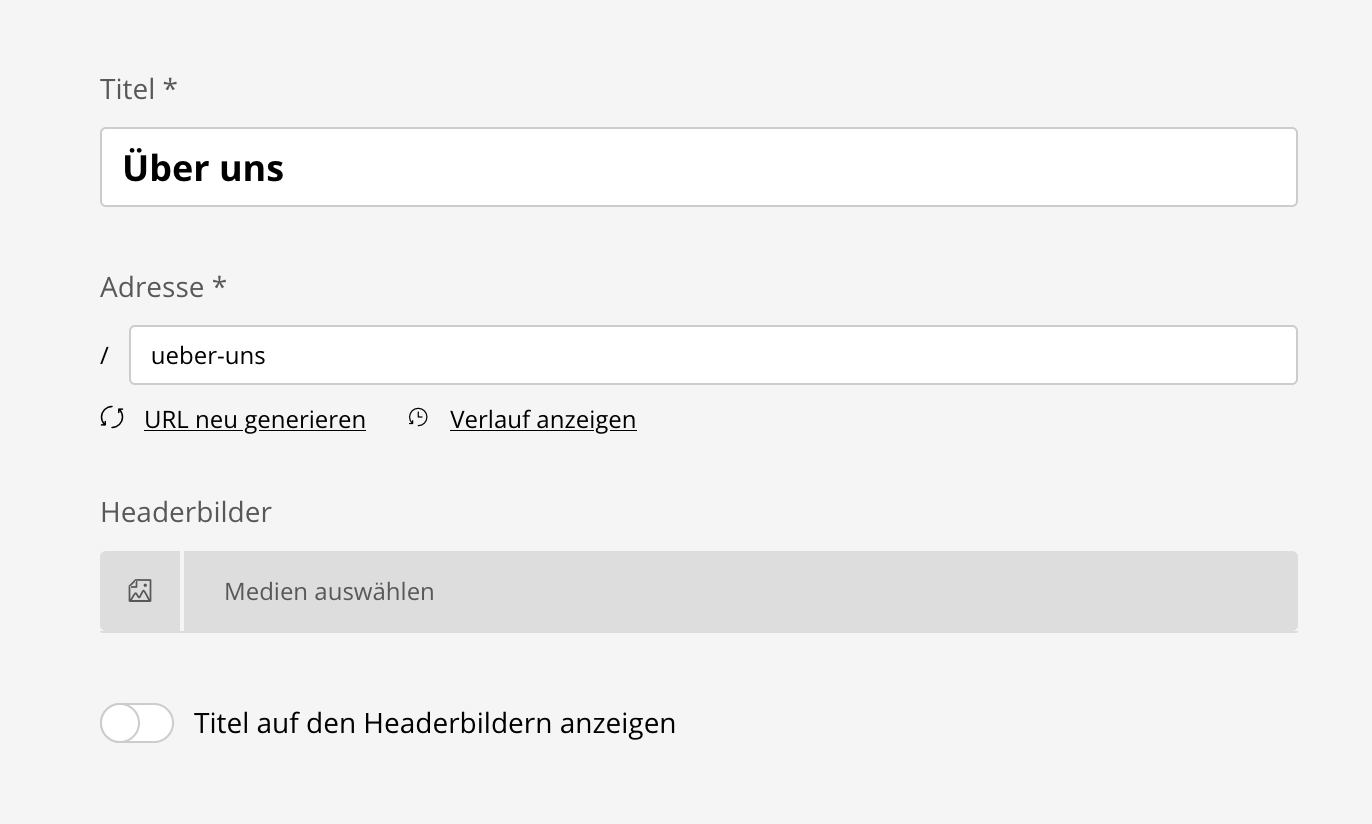This screenshot has width=1372, height=824.
Task: Place cursor on the 'Über uns' text
Action: (x=203, y=168)
